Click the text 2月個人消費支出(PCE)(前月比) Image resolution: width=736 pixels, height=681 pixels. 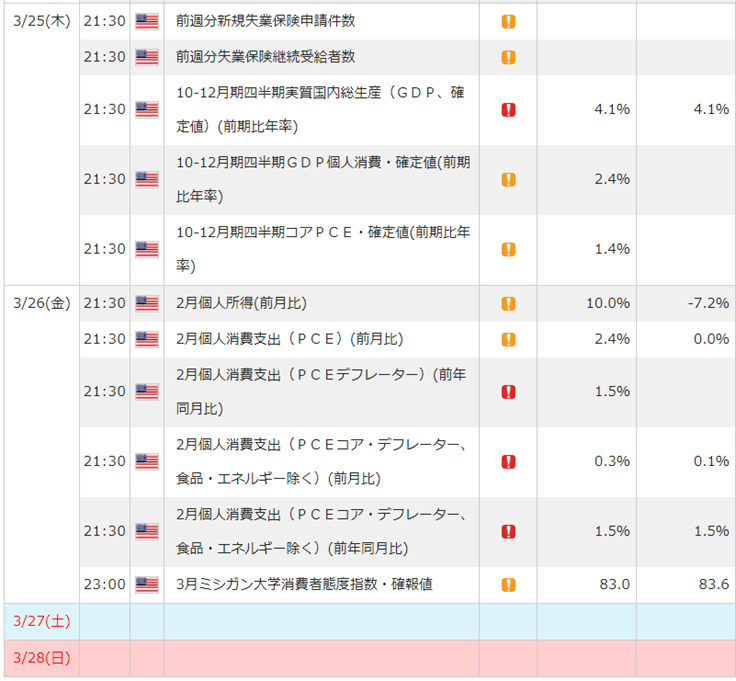pos(290,339)
